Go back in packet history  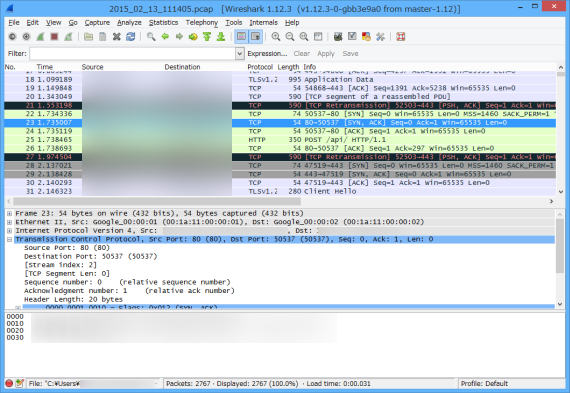(165, 37)
